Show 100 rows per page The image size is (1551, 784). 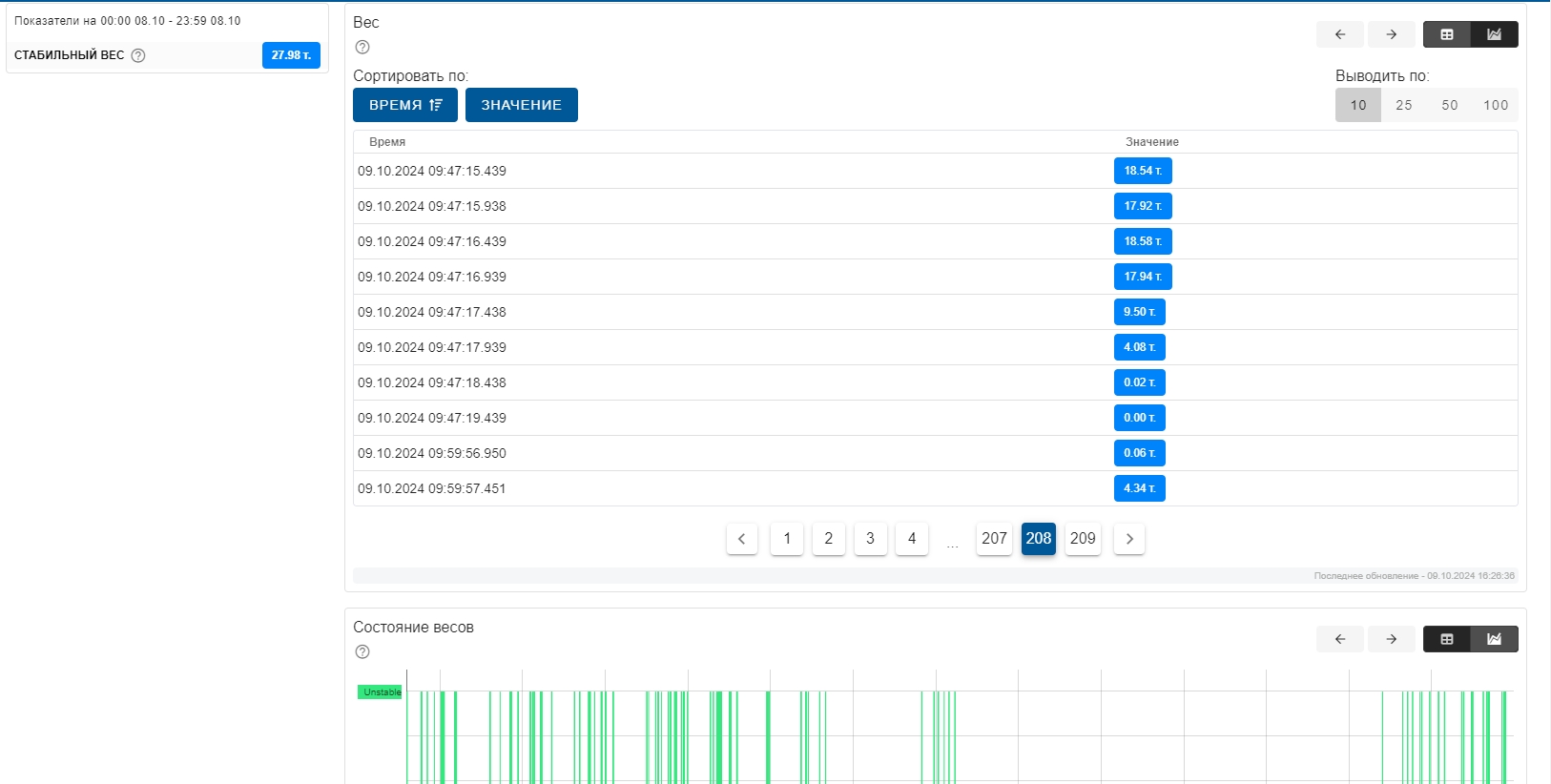1496,105
